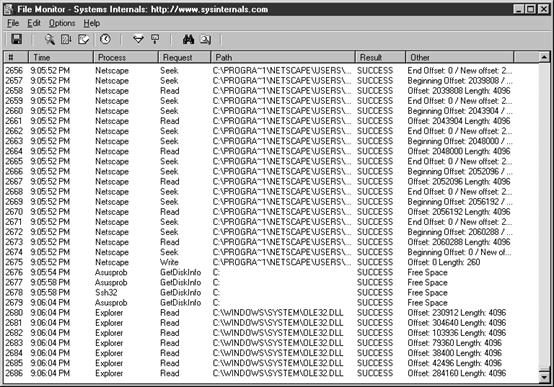
Task: Select row number 2656
Action: coord(14,71)
